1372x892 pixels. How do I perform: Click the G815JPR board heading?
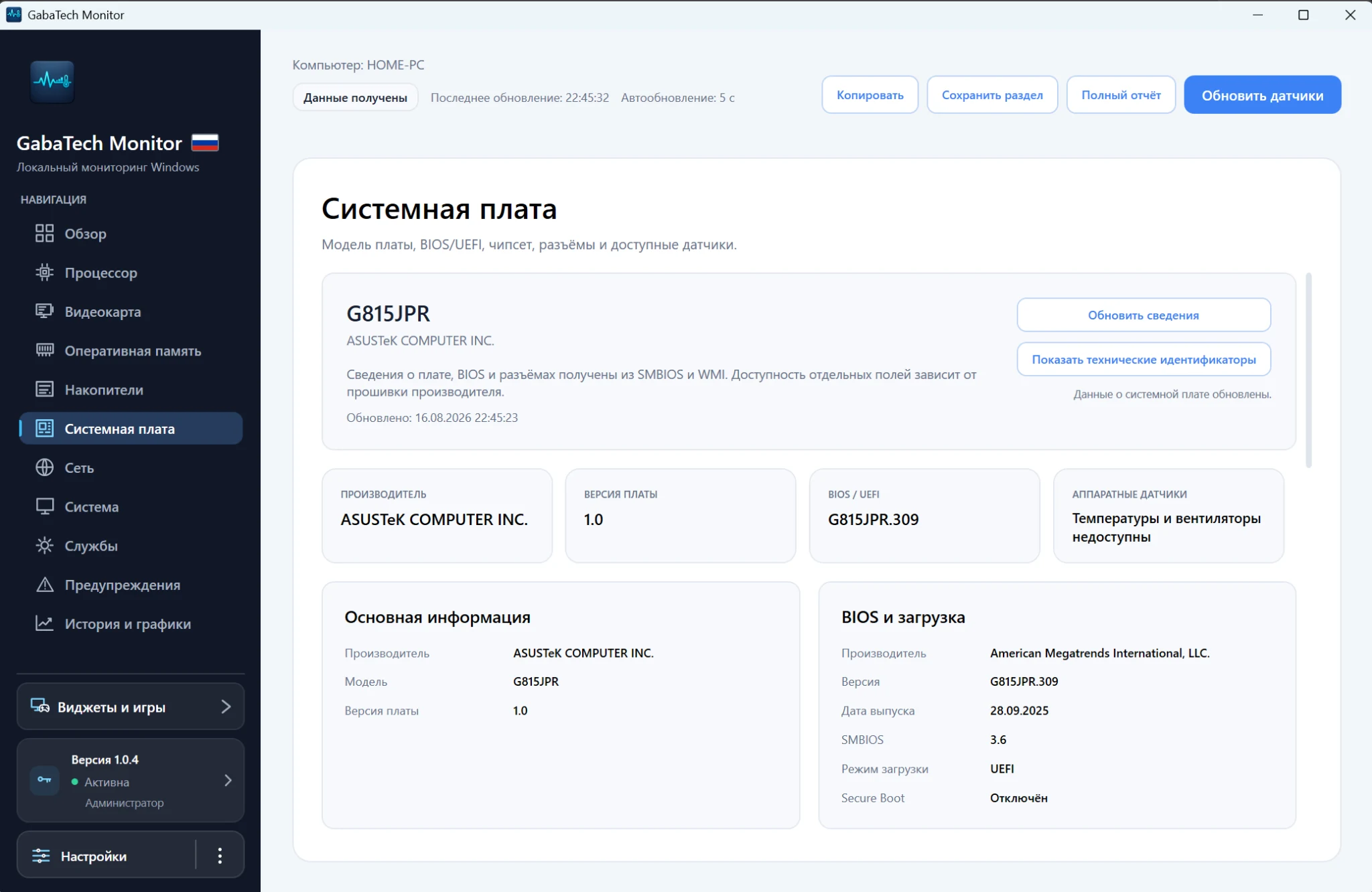(x=388, y=313)
